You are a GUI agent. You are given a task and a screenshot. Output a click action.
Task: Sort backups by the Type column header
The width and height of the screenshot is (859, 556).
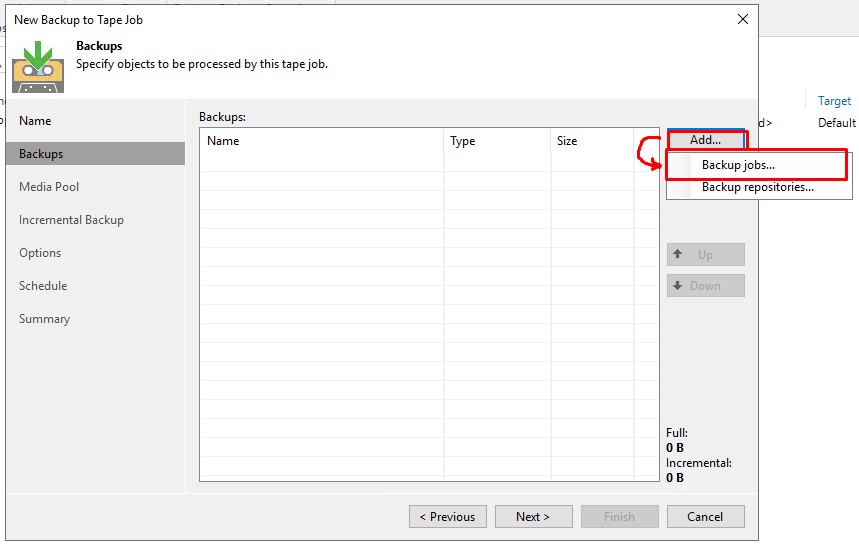tap(462, 141)
